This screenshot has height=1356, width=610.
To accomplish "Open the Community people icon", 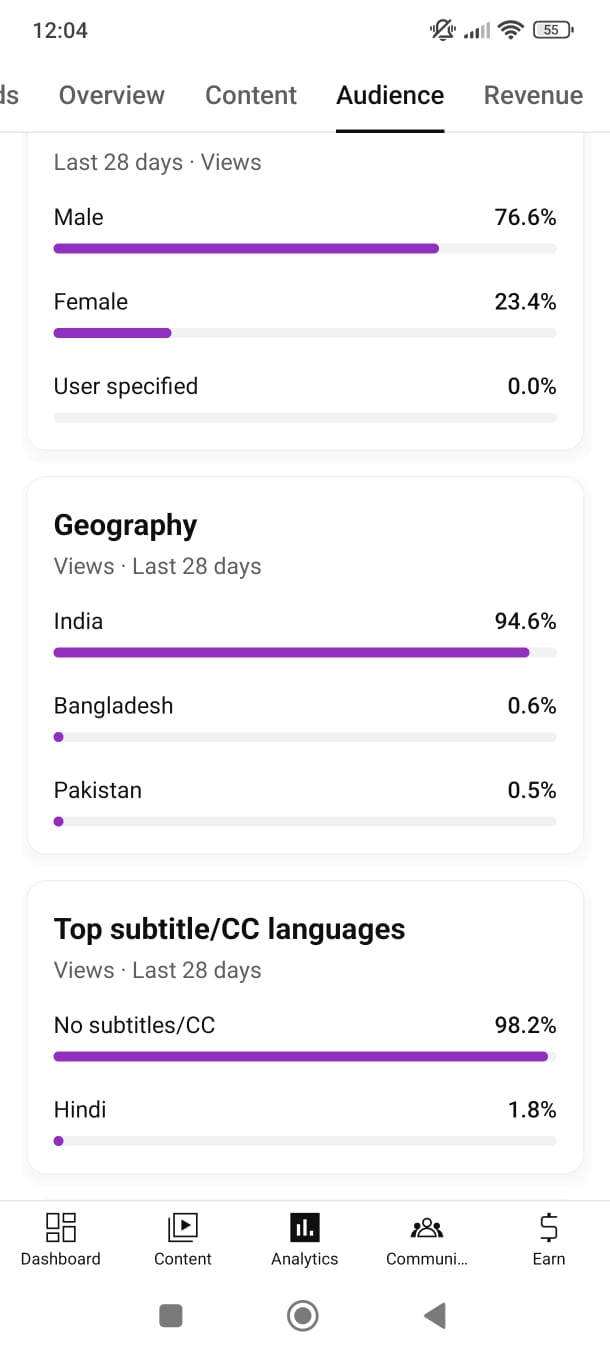I will pos(426,1227).
